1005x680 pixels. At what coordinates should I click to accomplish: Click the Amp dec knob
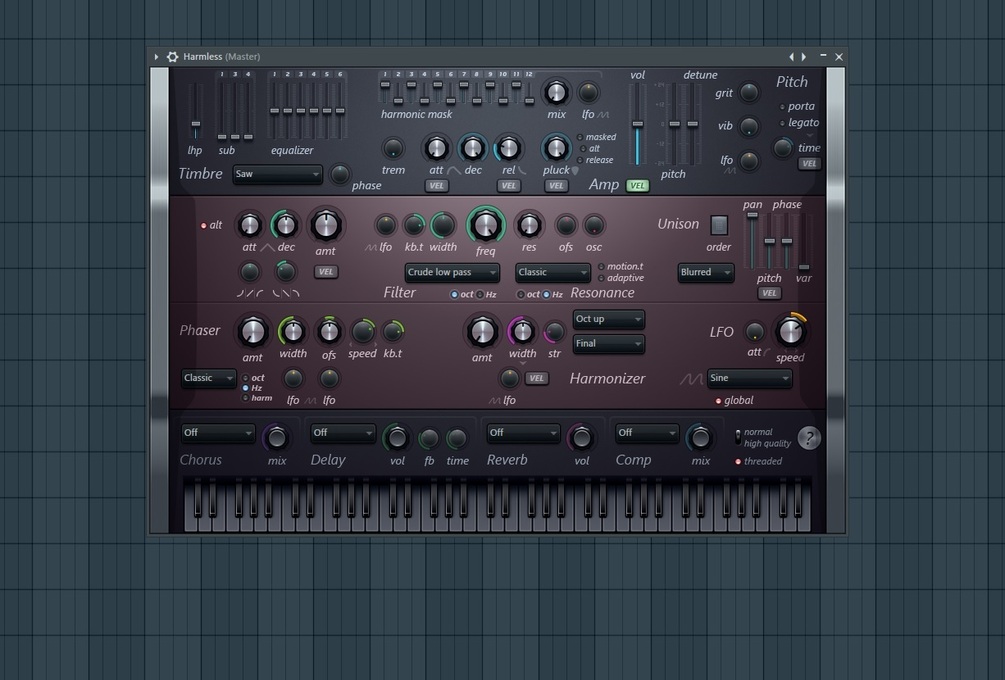coord(472,148)
